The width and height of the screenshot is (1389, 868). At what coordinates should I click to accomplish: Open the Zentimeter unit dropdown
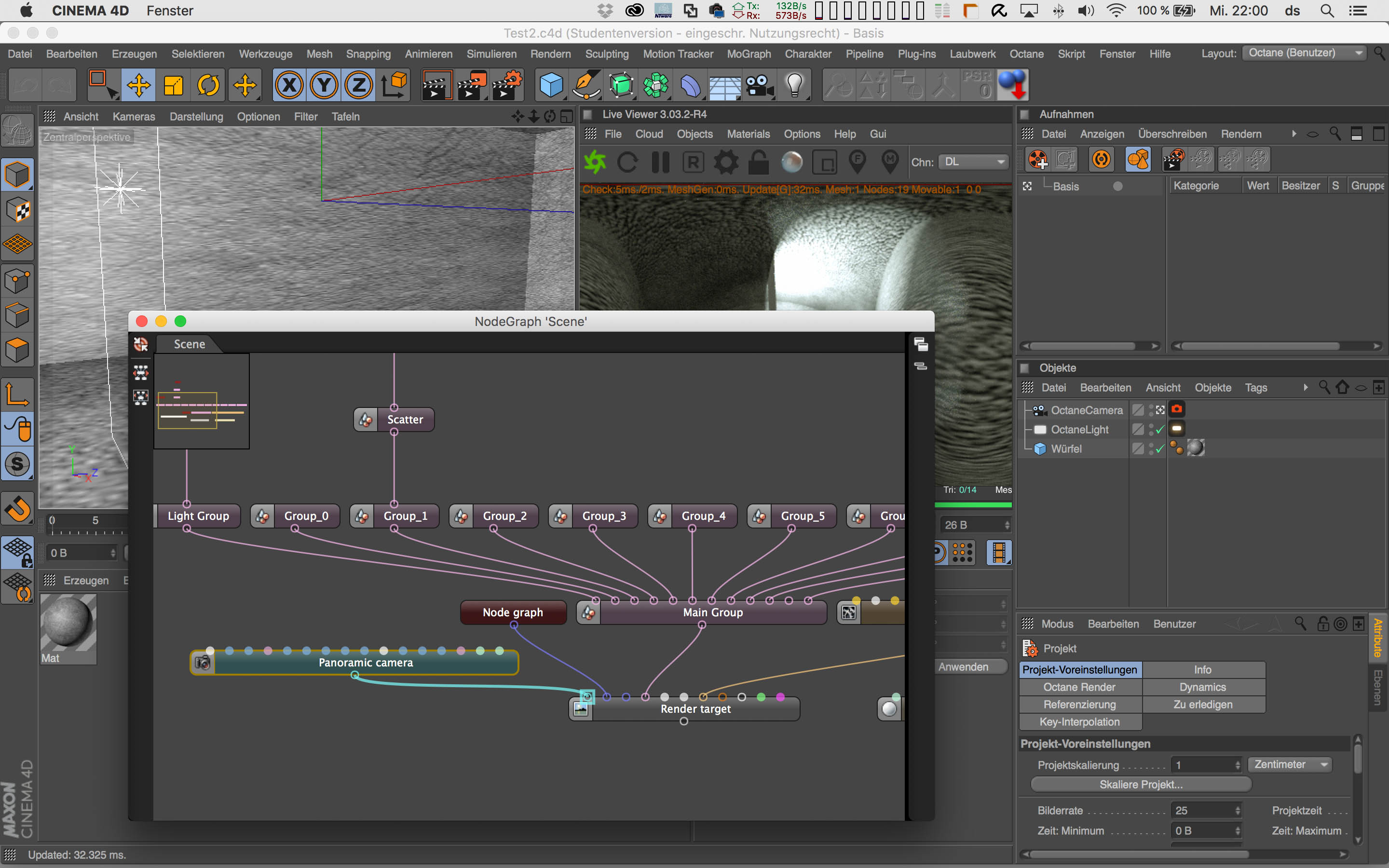(1289, 765)
